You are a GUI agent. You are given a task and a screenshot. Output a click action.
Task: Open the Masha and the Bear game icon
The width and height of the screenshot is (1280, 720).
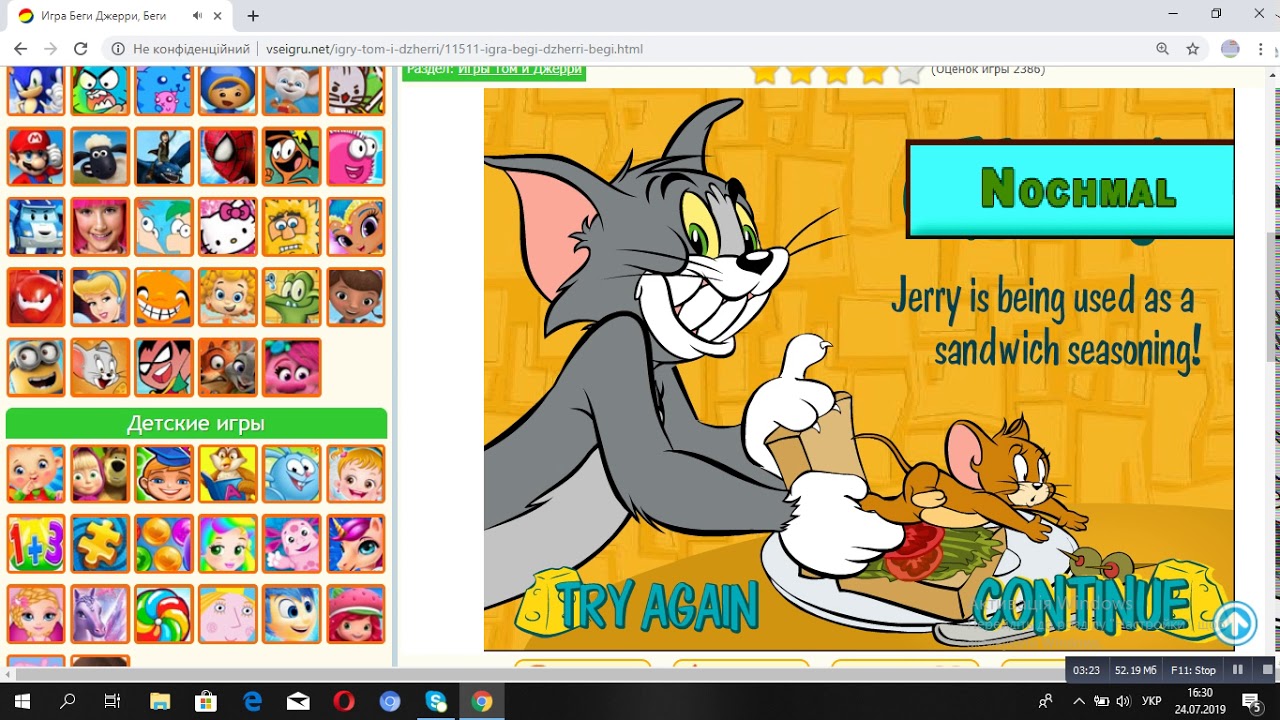[x=100, y=474]
